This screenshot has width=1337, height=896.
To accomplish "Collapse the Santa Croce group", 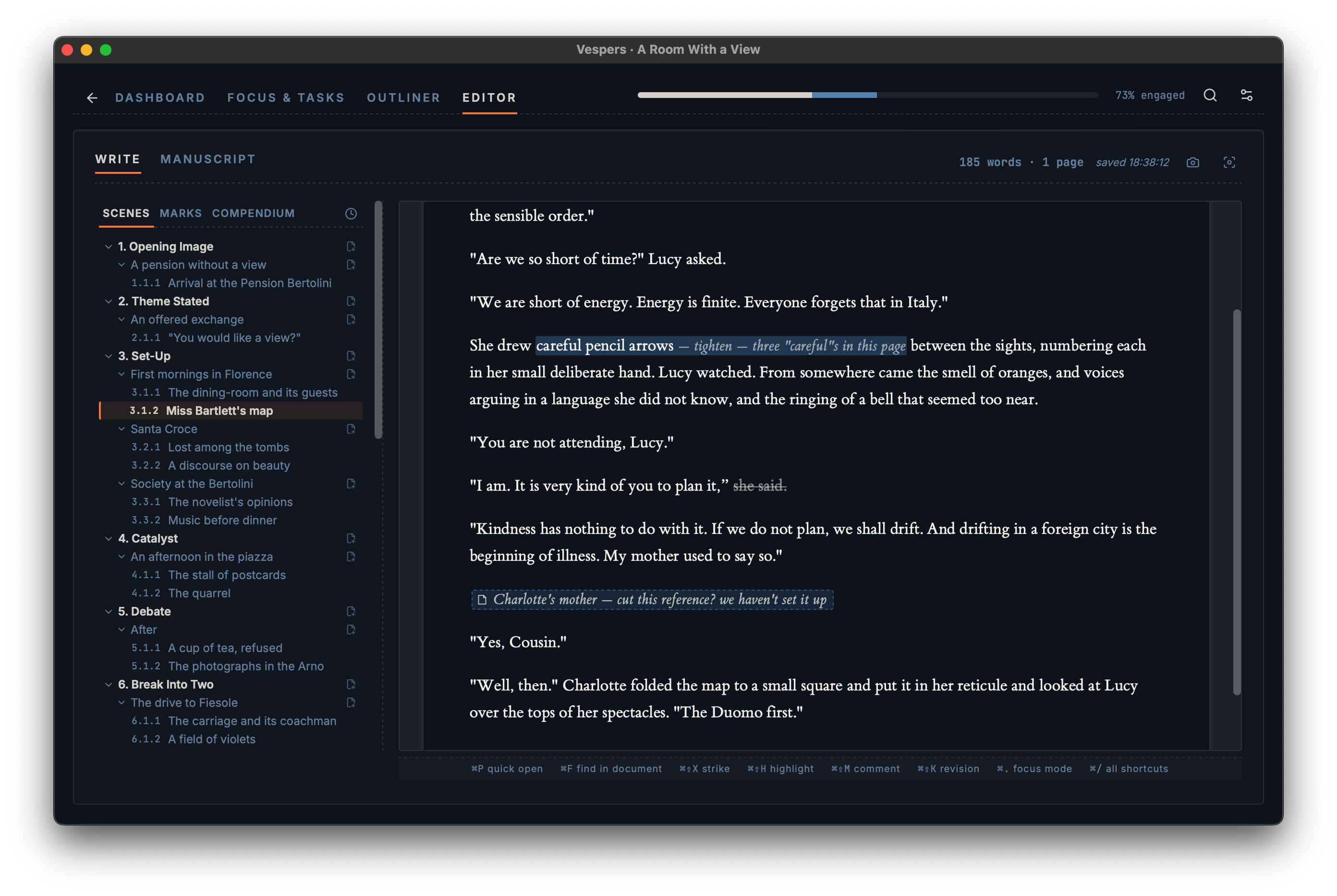I will [121, 429].
